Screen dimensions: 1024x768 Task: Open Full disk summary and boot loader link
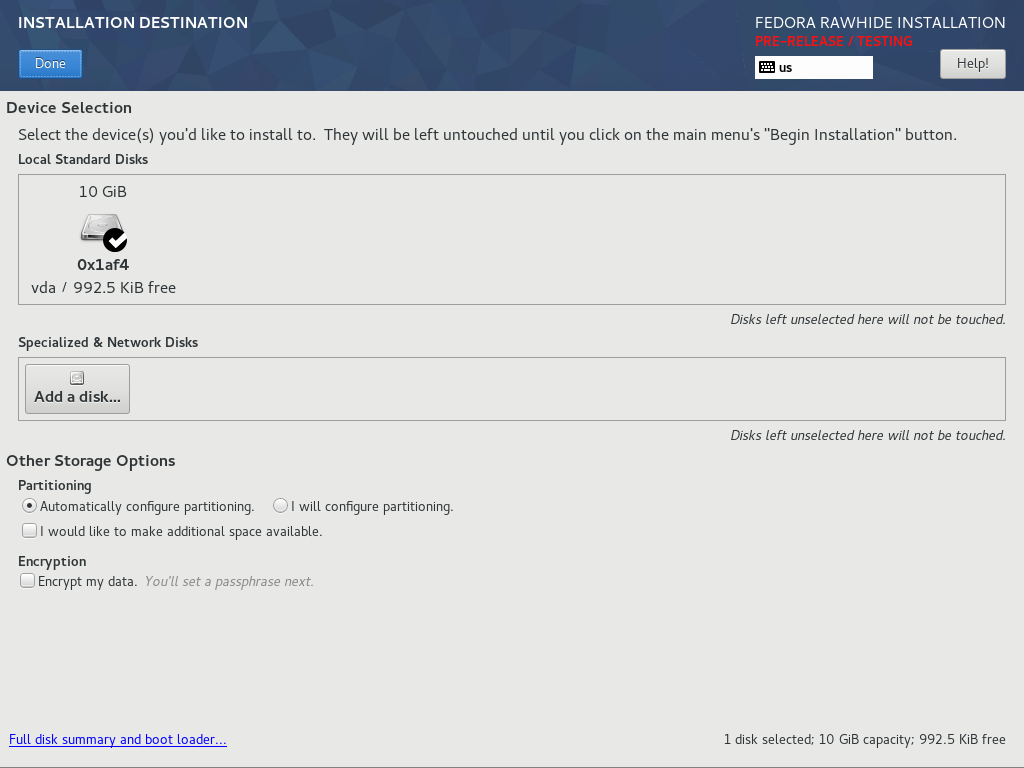[x=118, y=739]
